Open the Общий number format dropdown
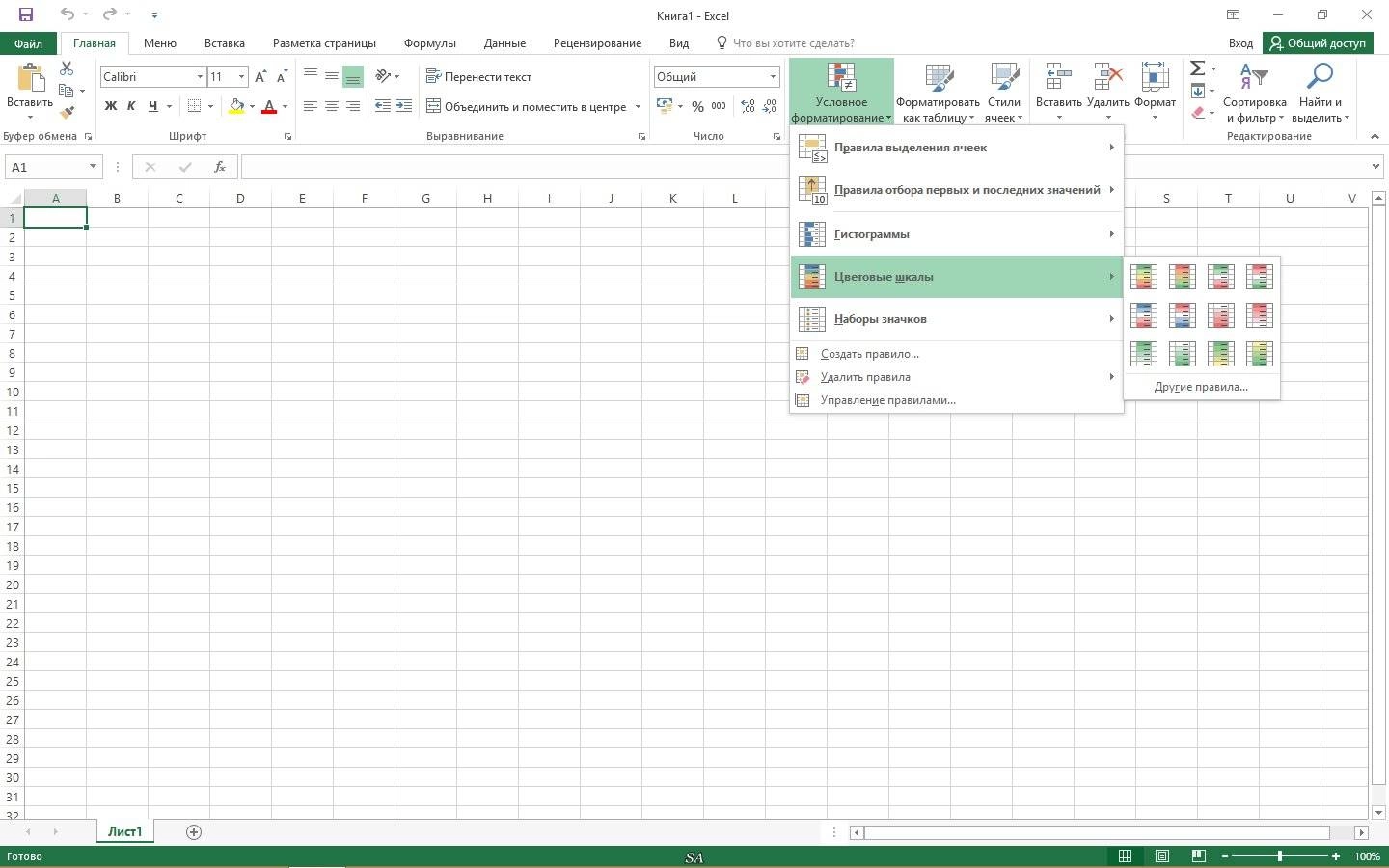1389x868 pixels. [x=773, y=76]
